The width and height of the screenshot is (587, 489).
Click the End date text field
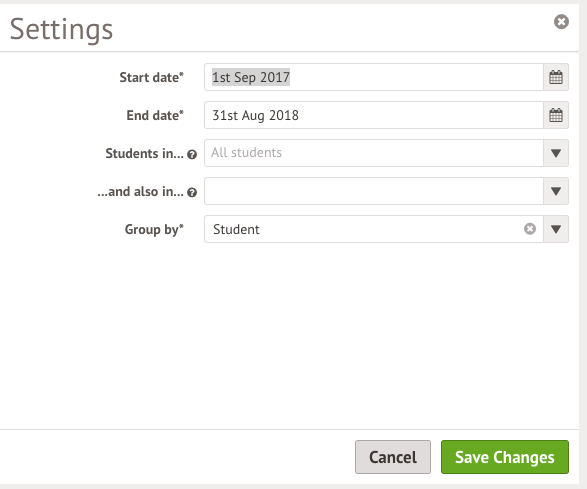click(374, 115)
